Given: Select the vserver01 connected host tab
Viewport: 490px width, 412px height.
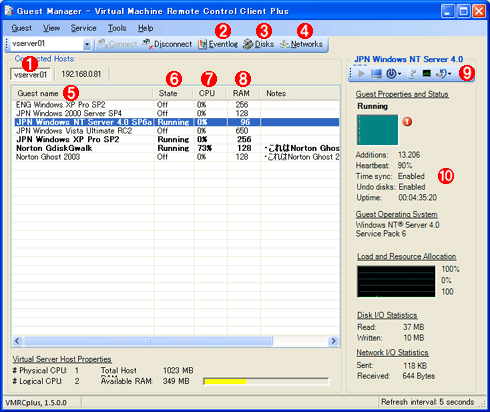Looking at the screenshot, I should pyautogui.click(x=30, y=74).
